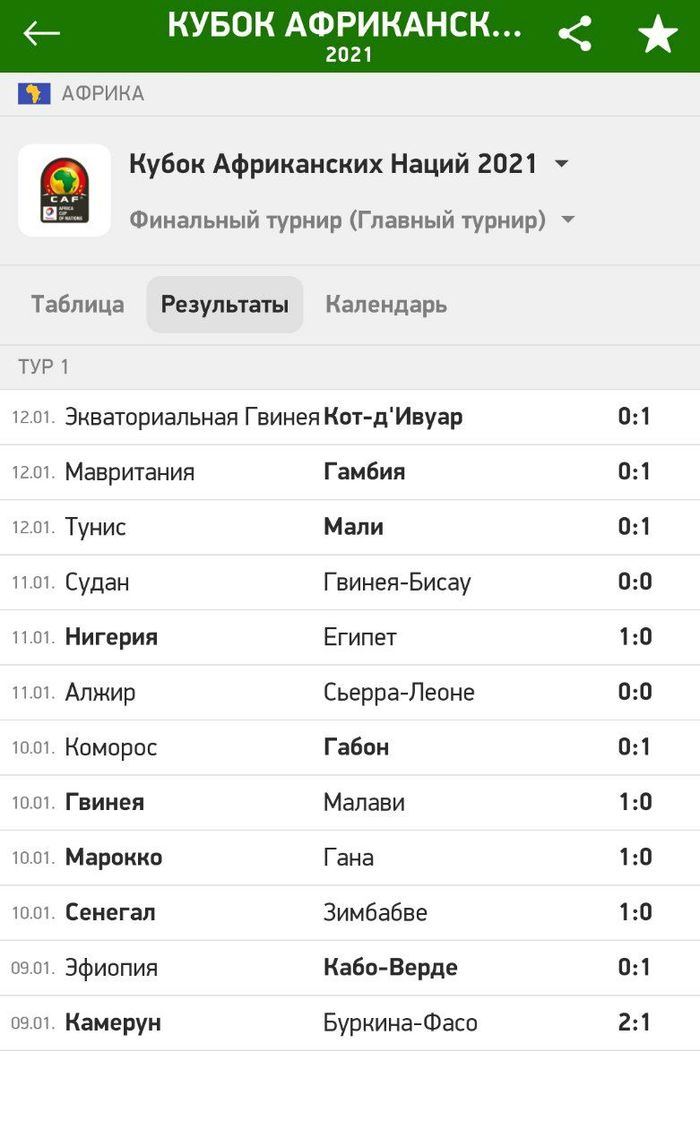Open the Алжир vs Сьерра-Леоне match
This screenshot has height=1147, width=700.
point(350,692)
